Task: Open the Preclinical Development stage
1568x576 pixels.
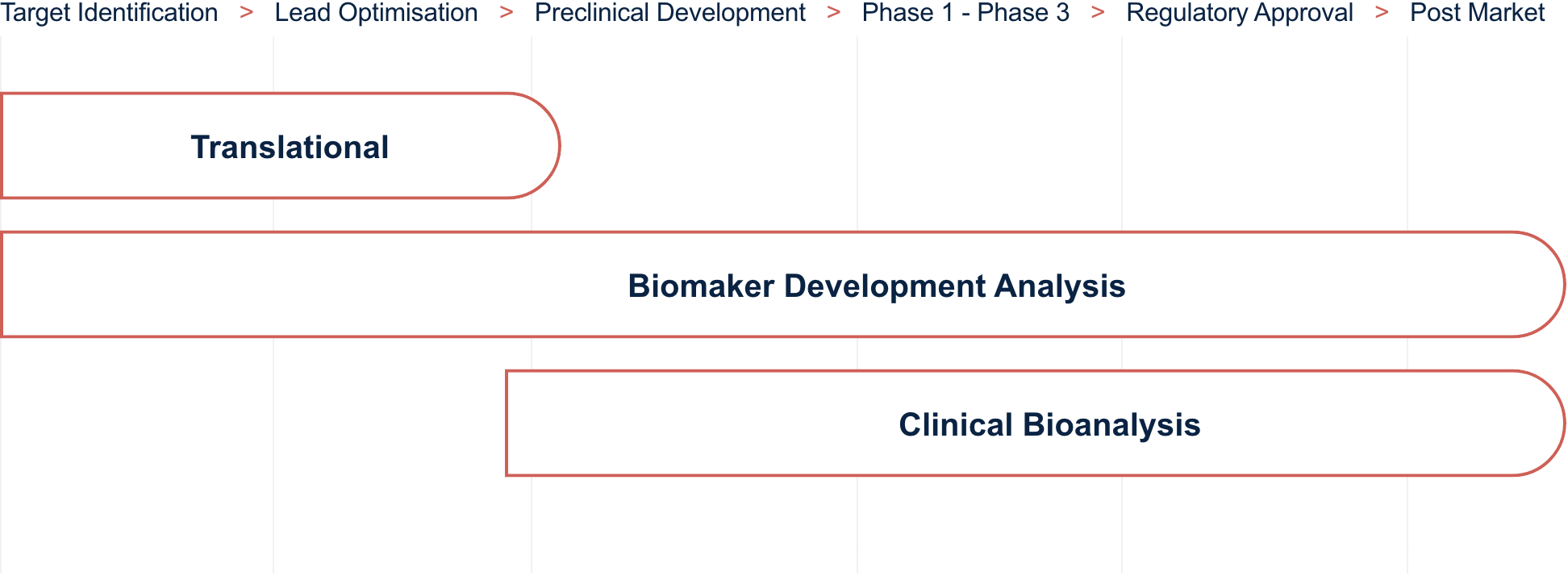Action: click(x=669, y=13)
